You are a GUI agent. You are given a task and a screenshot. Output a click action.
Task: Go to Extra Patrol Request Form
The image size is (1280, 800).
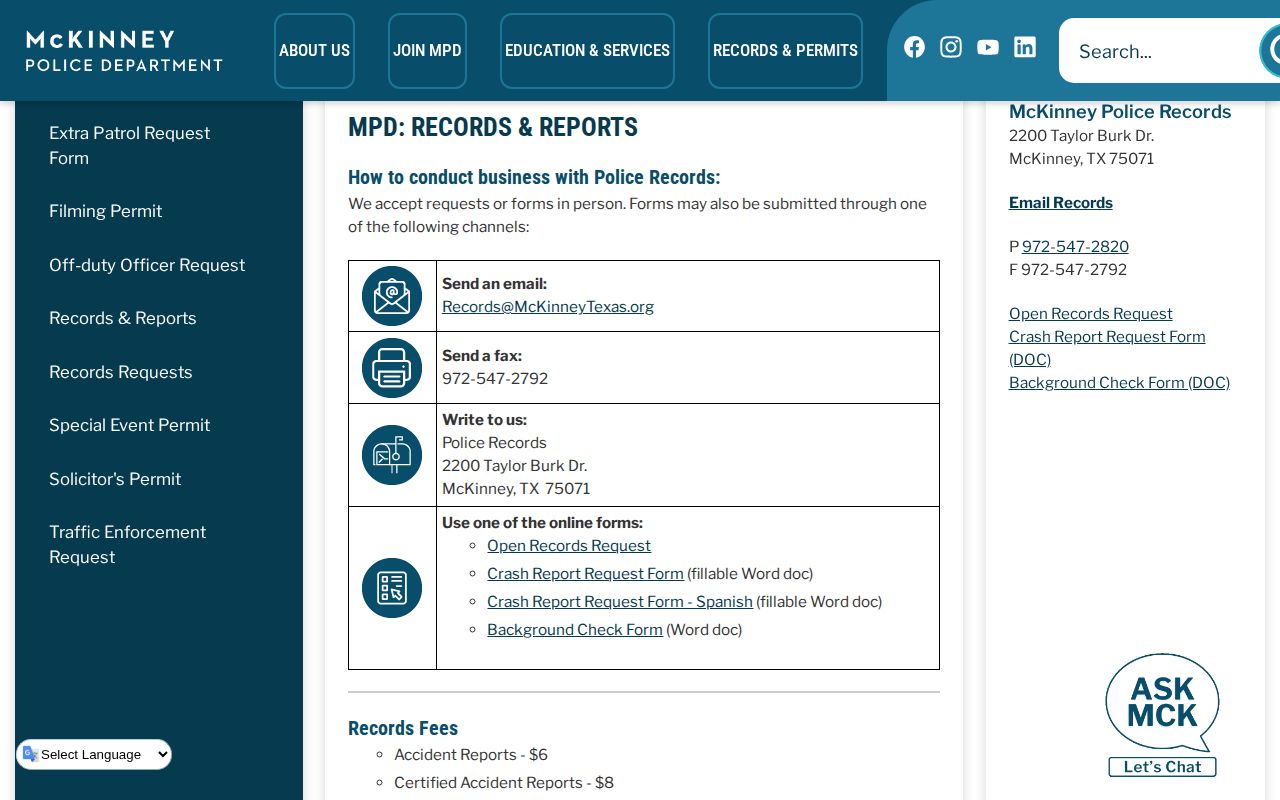tap(129, 145)
